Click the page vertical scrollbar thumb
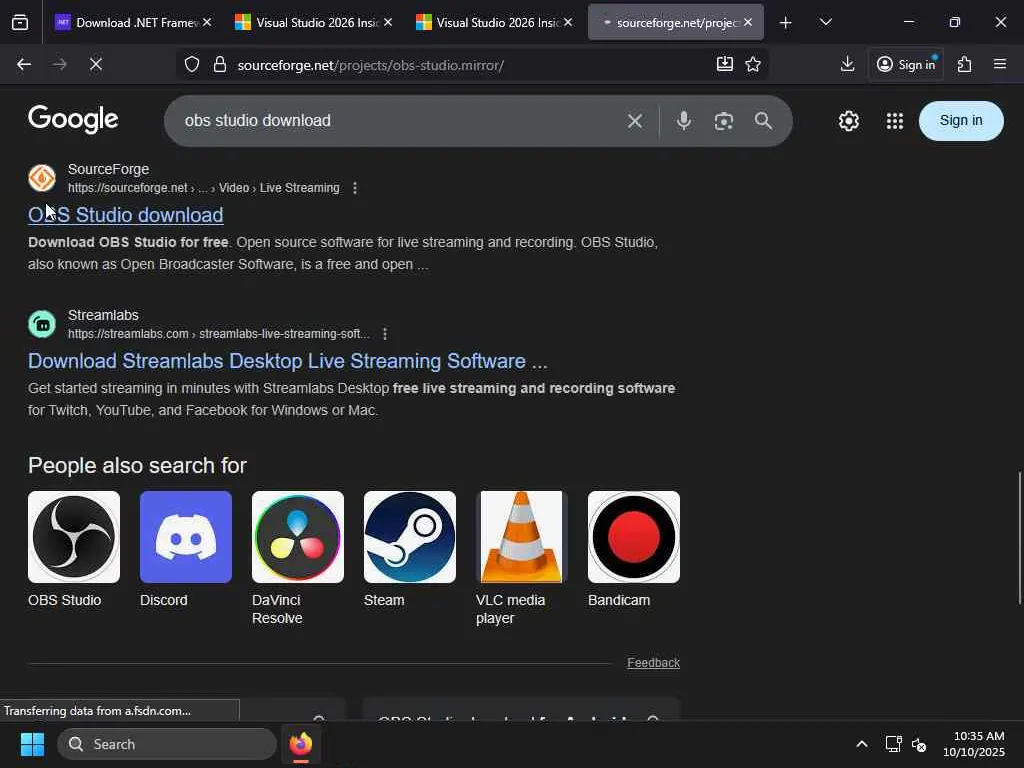The width and height of the screenshot is (1024, 768). (x=1019, y=537)
